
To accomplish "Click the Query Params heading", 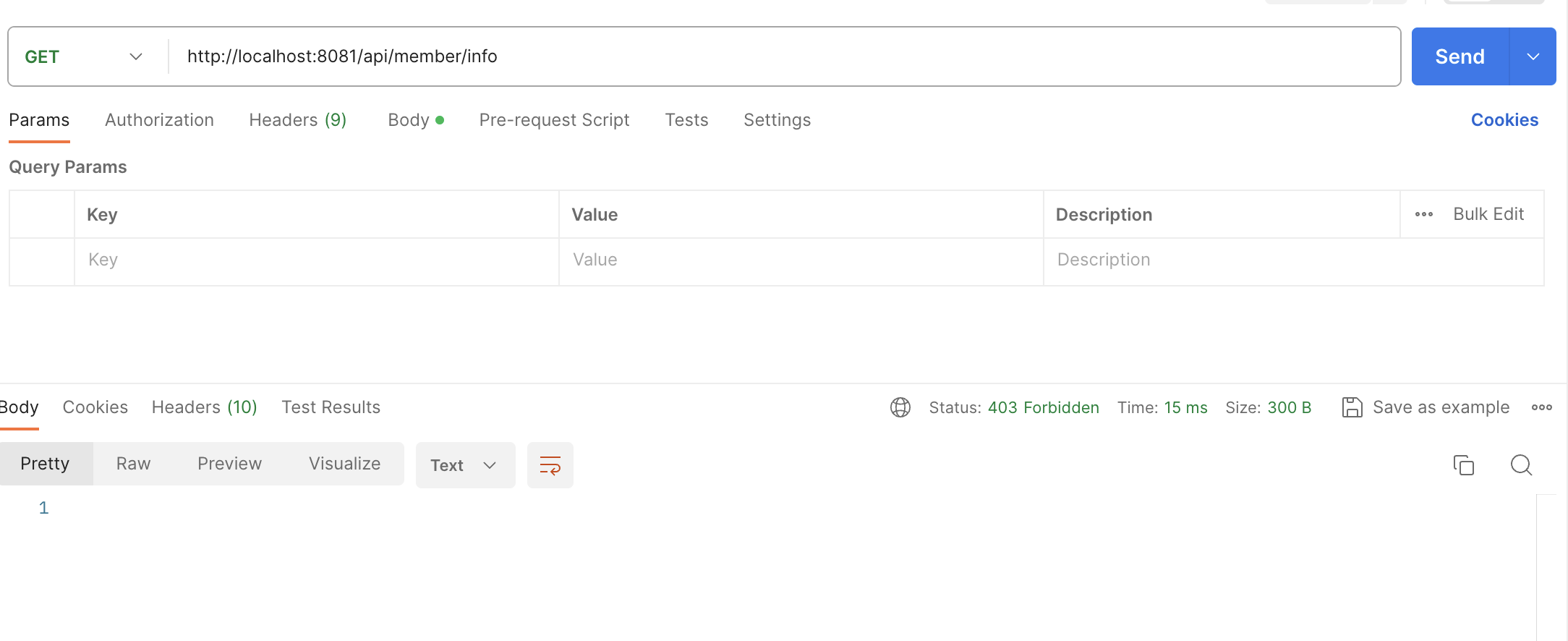I will [68, 167].
